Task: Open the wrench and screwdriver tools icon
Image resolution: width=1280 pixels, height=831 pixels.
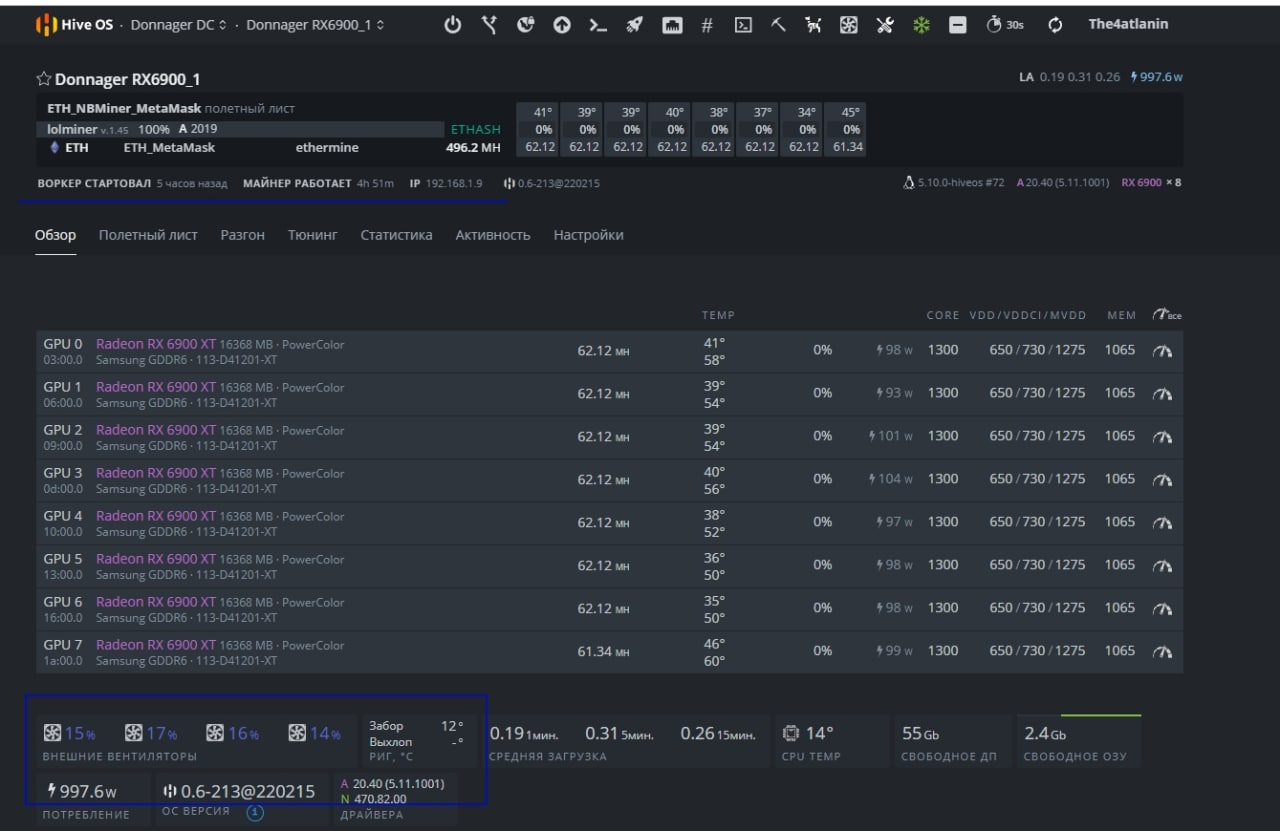Action: tap(884, 25)
